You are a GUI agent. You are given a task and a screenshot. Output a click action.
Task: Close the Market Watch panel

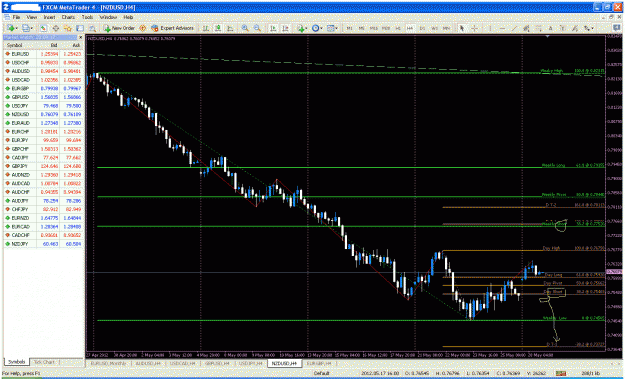[81, 37]
